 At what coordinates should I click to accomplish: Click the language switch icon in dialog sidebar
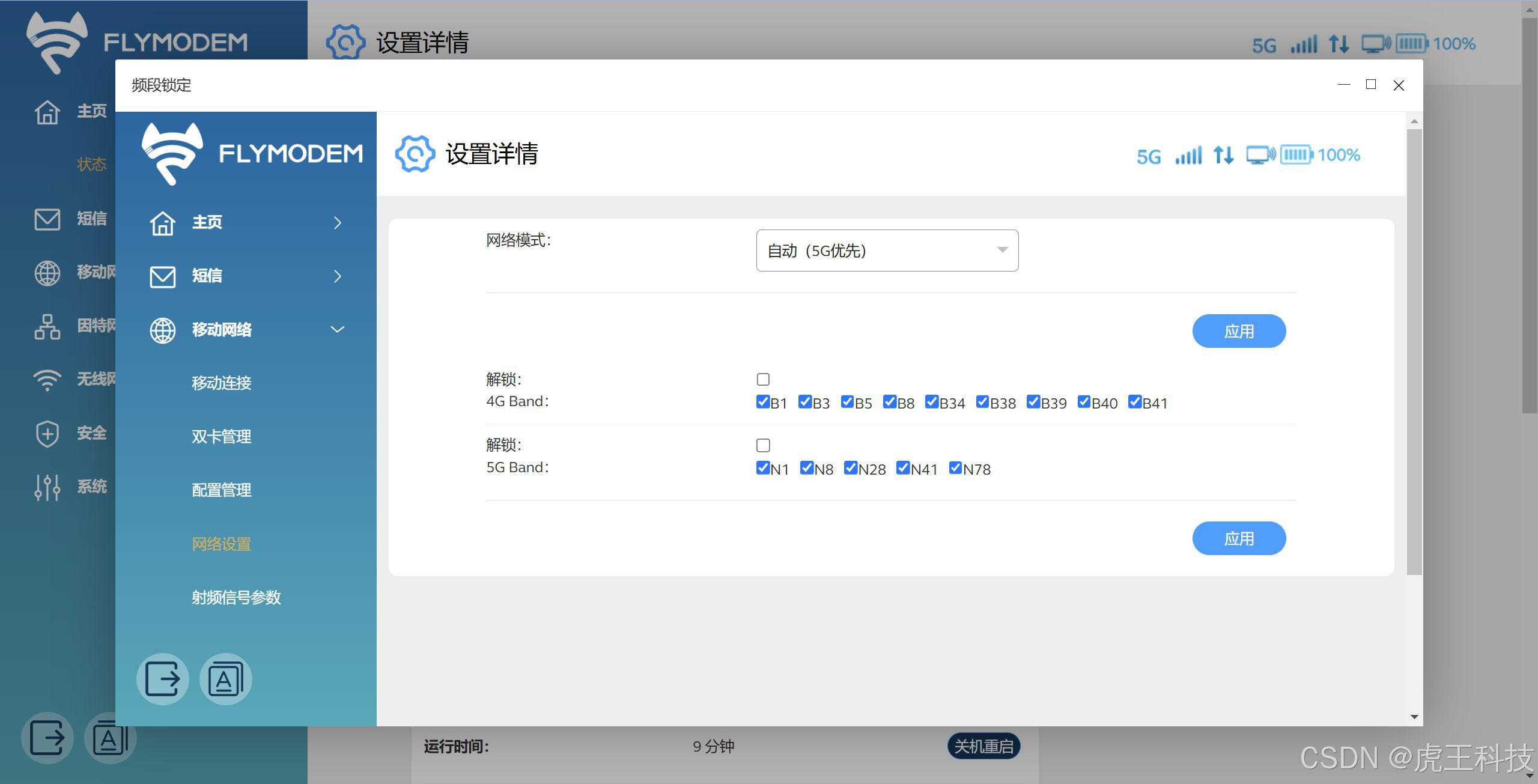[x=225, y=679]
